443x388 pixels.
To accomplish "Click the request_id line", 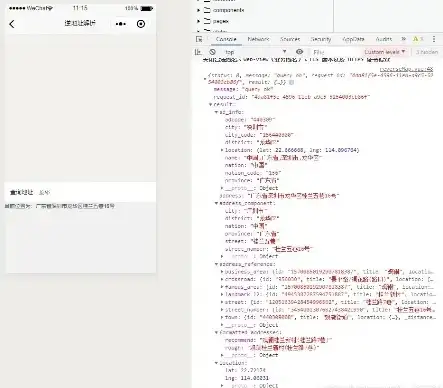I will click(x=291, y=97).
